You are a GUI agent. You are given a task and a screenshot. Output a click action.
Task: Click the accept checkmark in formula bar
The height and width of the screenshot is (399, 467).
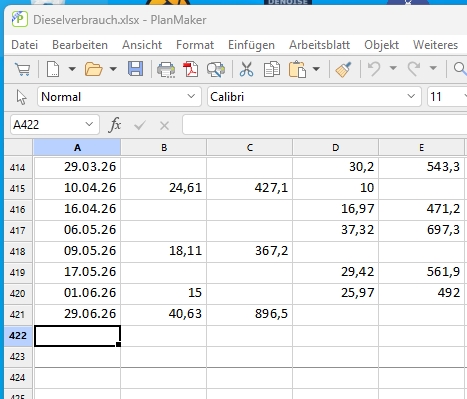click(140, 126)
